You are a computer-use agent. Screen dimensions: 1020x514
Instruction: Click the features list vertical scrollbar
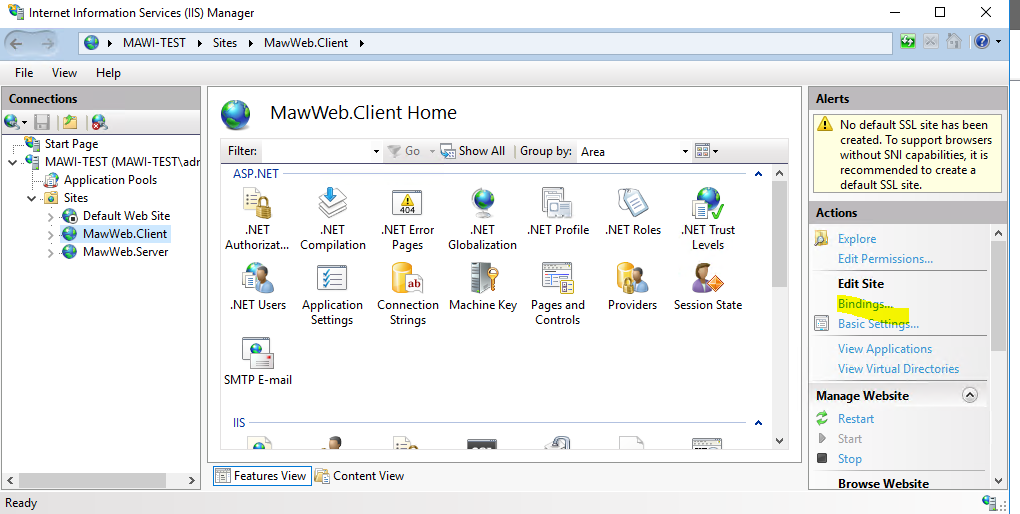point(779,234)
